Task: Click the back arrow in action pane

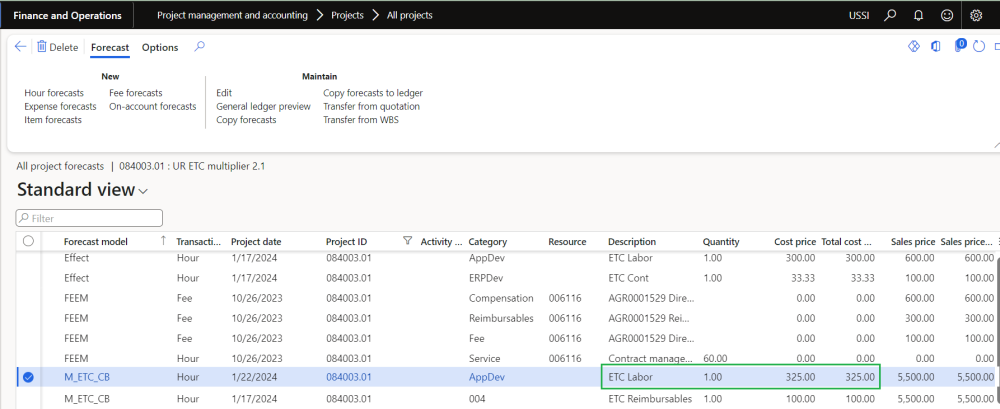Action: tap(20, 47)
